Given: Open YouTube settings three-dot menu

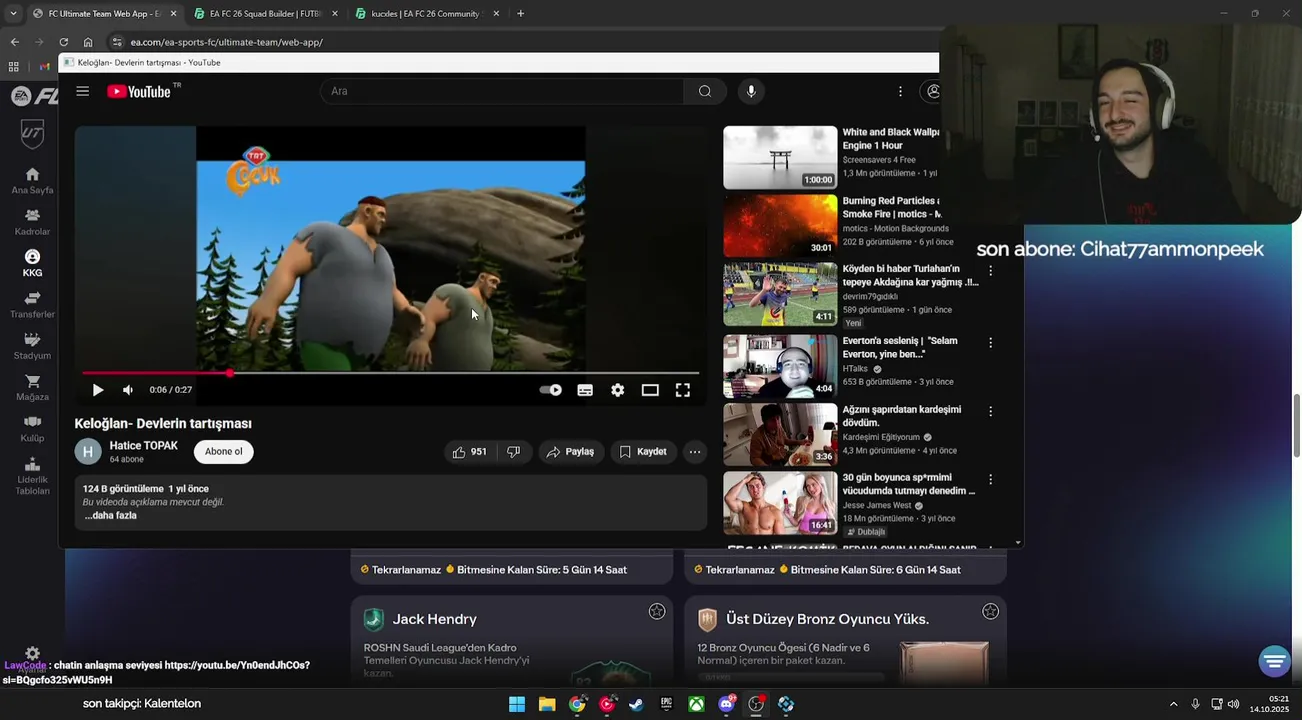Looking at the screenshot, I should 900,91.
